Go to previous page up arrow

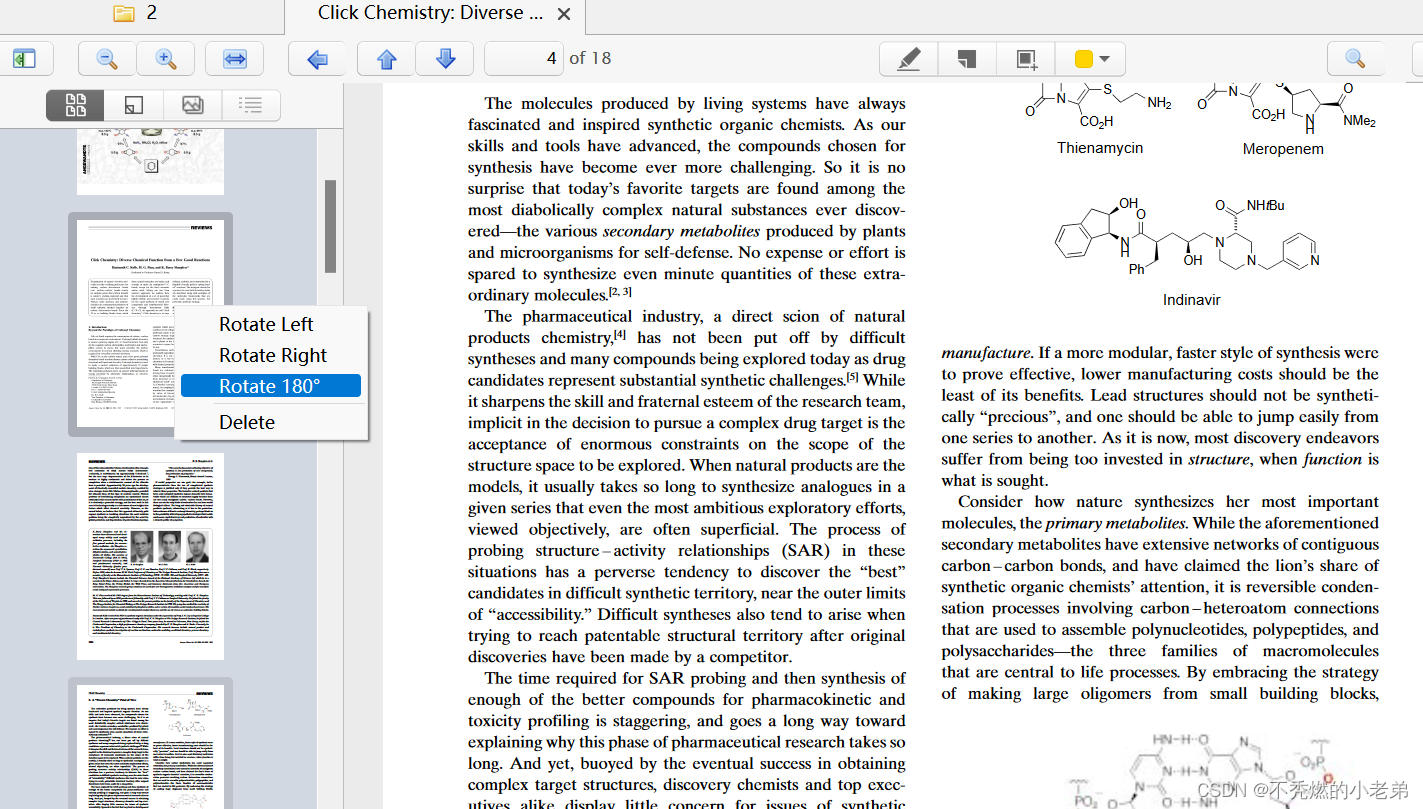[387, 59]
